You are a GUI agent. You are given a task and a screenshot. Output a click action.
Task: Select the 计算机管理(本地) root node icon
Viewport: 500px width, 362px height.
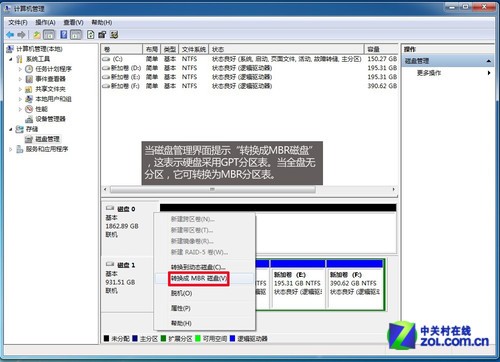(x=10, y=49)
